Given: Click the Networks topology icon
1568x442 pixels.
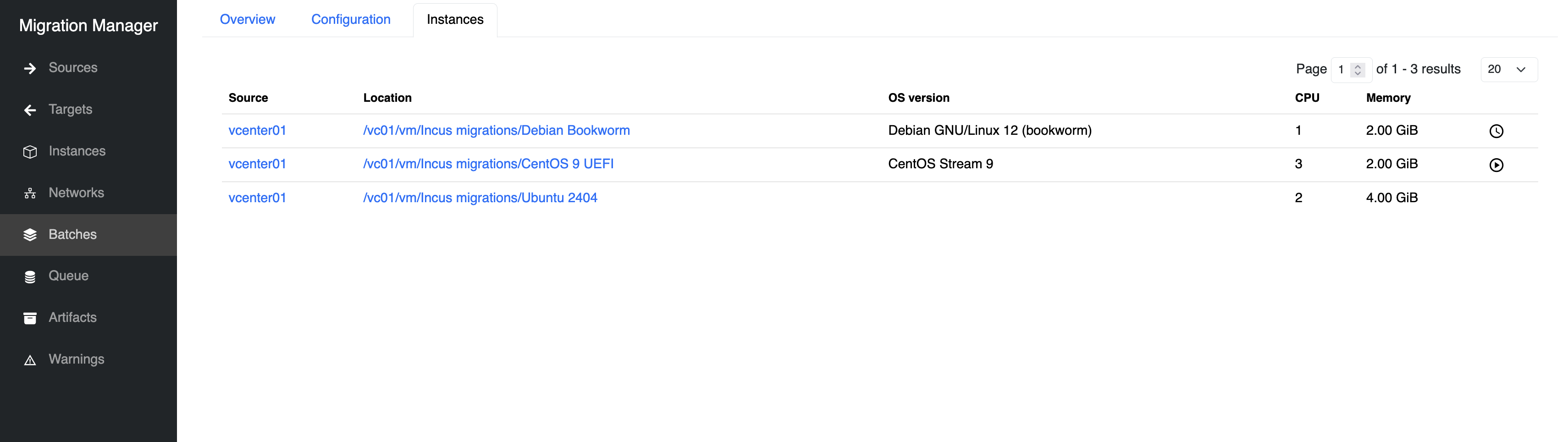Looking at the screenshot, I should point(30,193).
